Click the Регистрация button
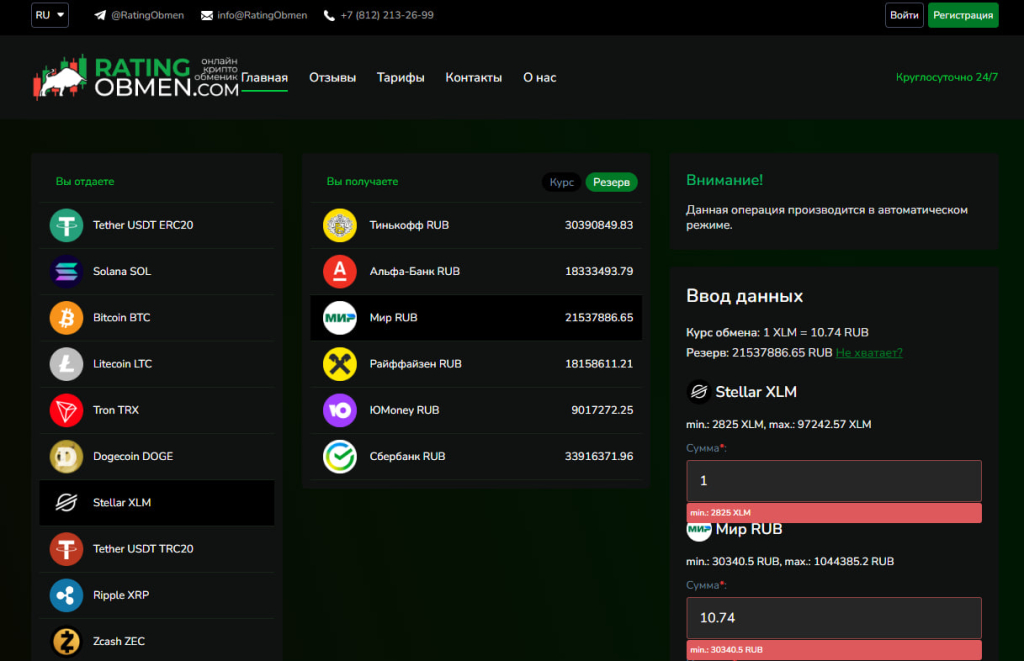The height and width of the screenshot is (661, 1024). click(x=963, y=15)
